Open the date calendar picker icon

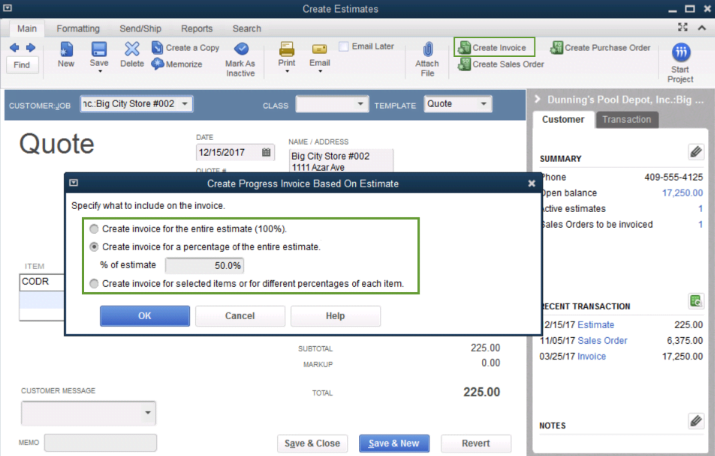266,152
